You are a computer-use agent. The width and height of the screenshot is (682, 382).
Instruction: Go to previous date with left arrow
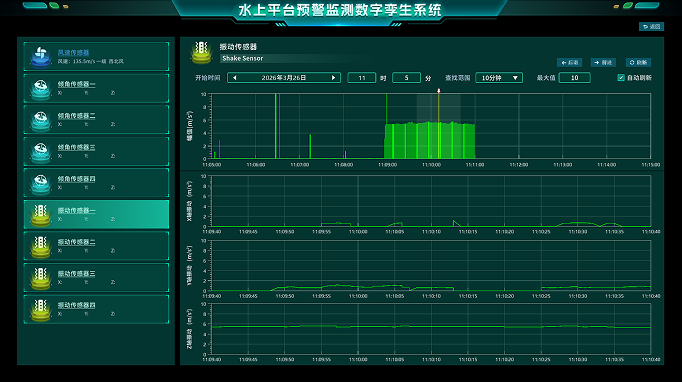tap(235, 78)
